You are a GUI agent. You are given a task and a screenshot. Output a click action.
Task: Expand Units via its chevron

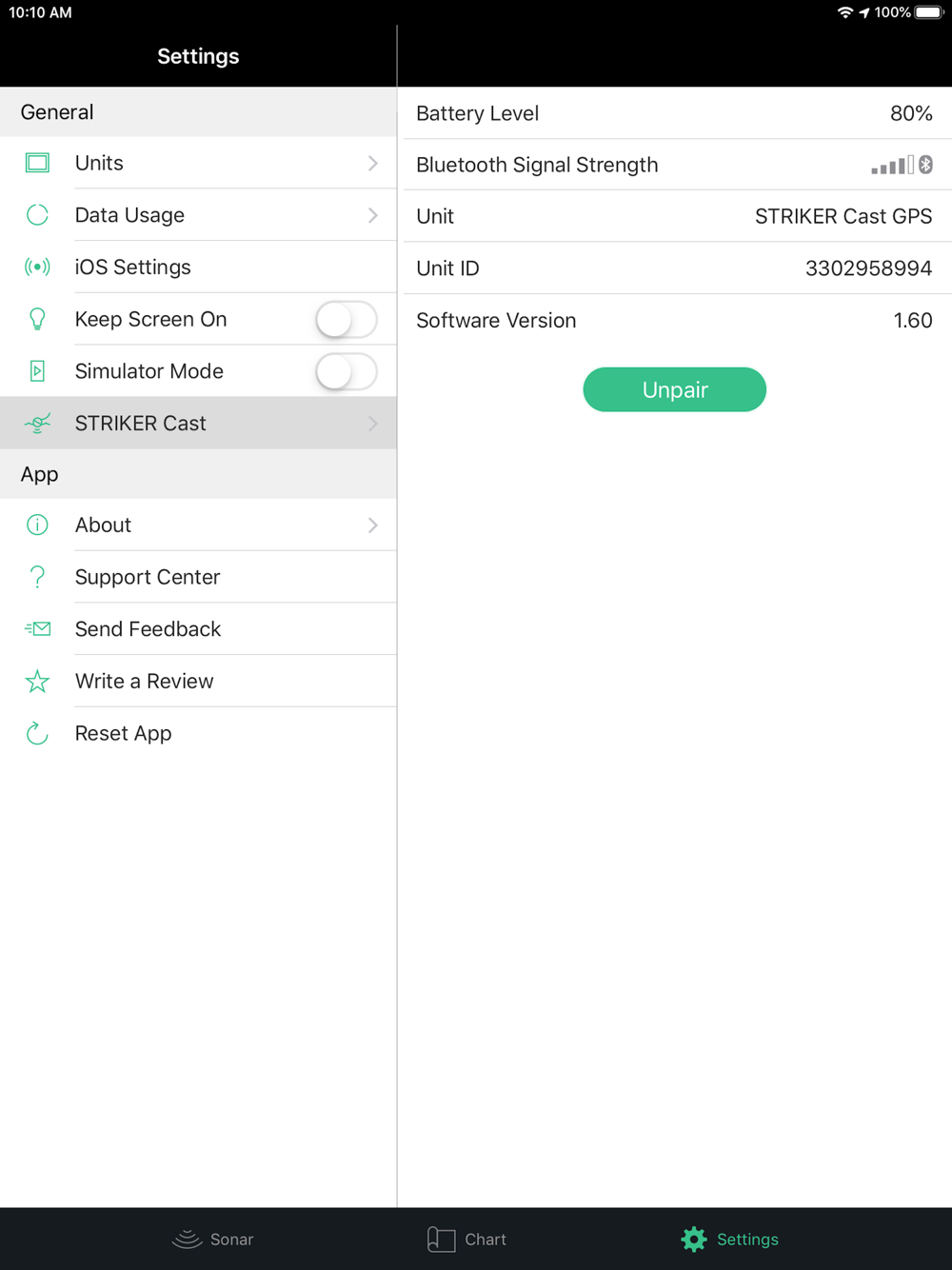coord(373,164)
